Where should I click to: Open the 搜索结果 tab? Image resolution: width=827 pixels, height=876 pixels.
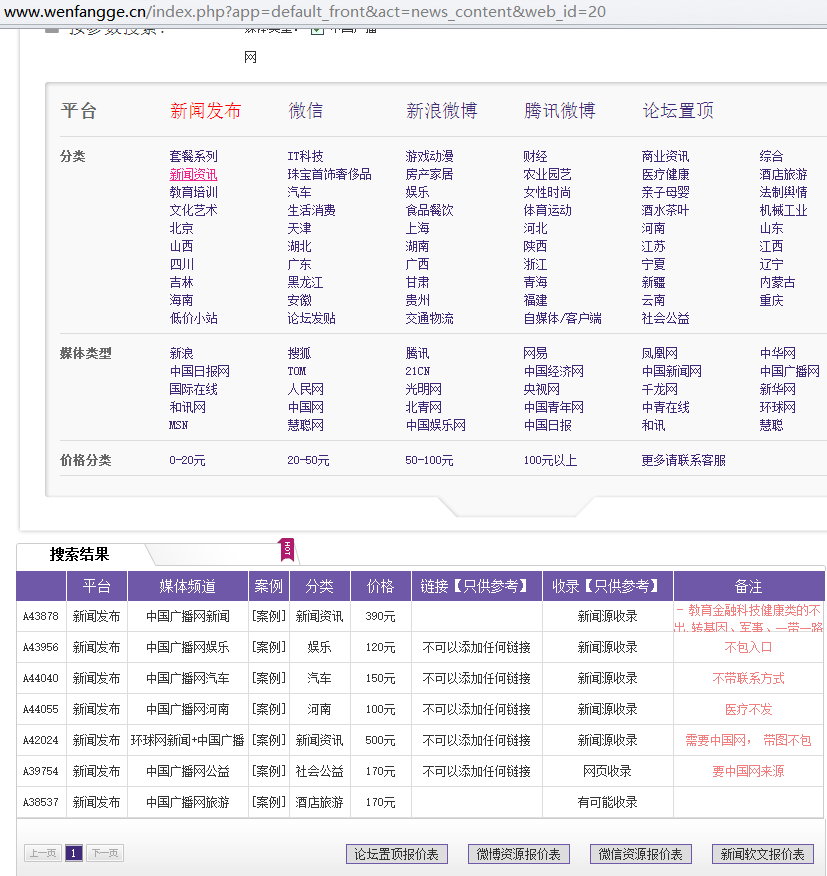pyautogui.click(x=79, y=554)
